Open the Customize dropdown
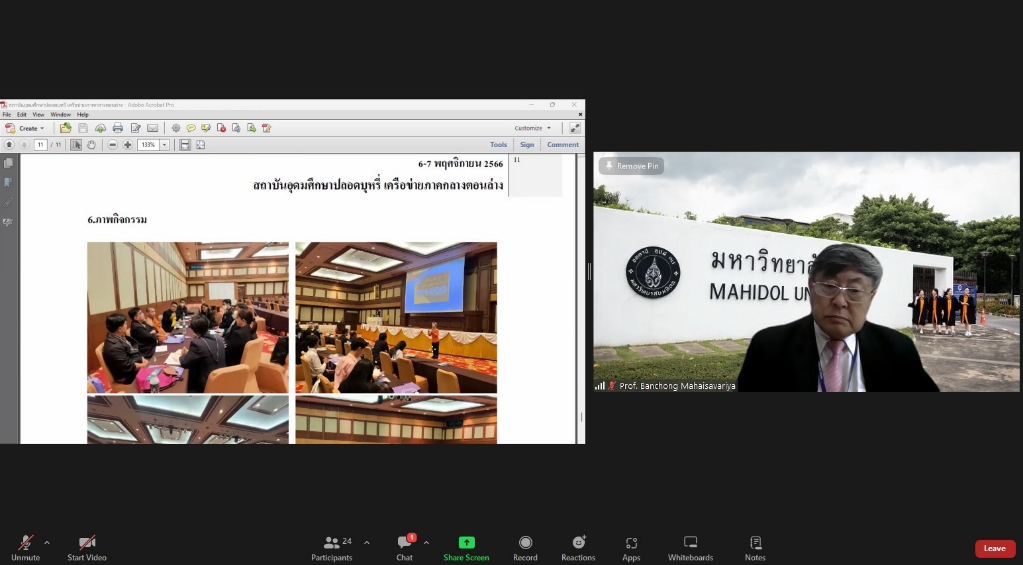Viewport: 1023px width, 565px height. click(533, 128)
